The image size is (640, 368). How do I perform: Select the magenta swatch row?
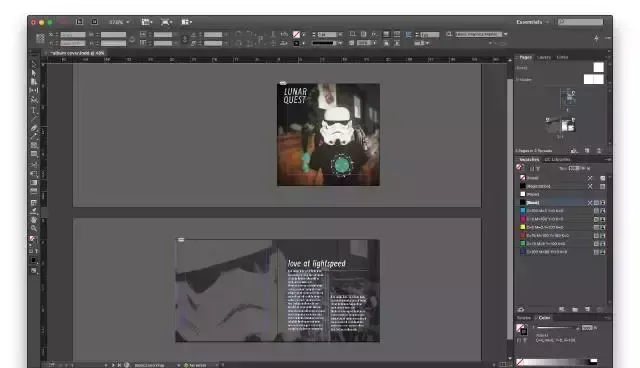click(x=562, y=219)
